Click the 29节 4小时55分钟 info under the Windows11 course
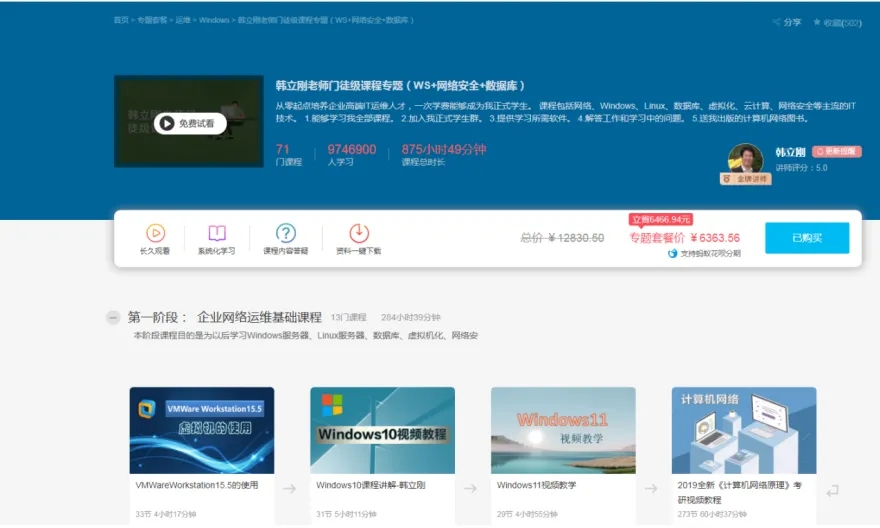 (527, 514)
